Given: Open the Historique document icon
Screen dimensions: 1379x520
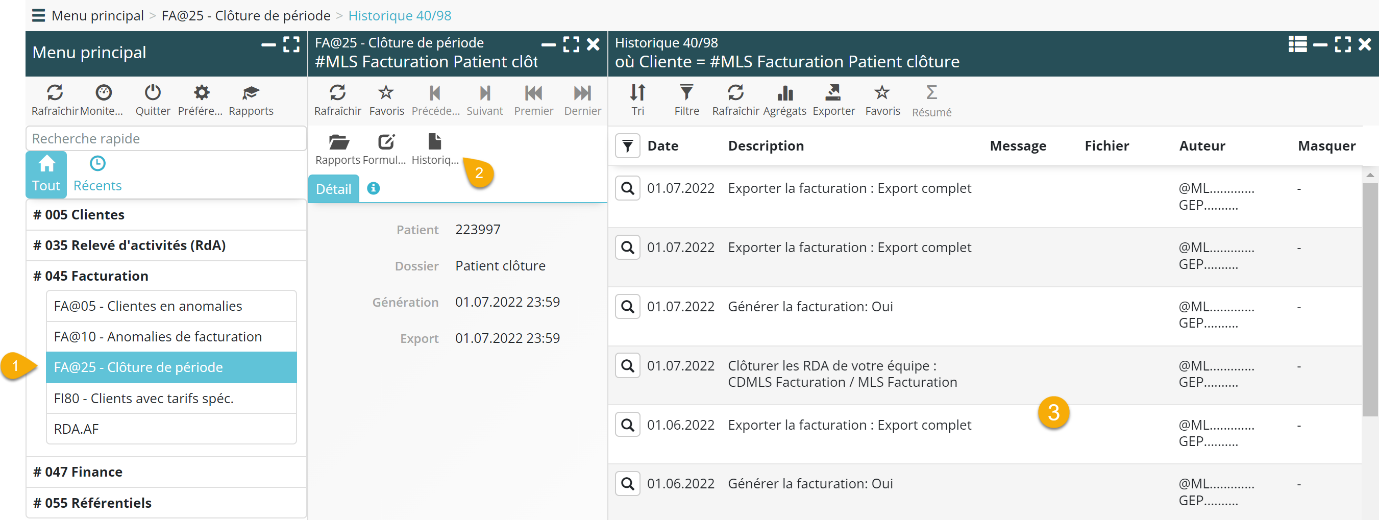Looking at the screenshot, I should tap(435, 142).
